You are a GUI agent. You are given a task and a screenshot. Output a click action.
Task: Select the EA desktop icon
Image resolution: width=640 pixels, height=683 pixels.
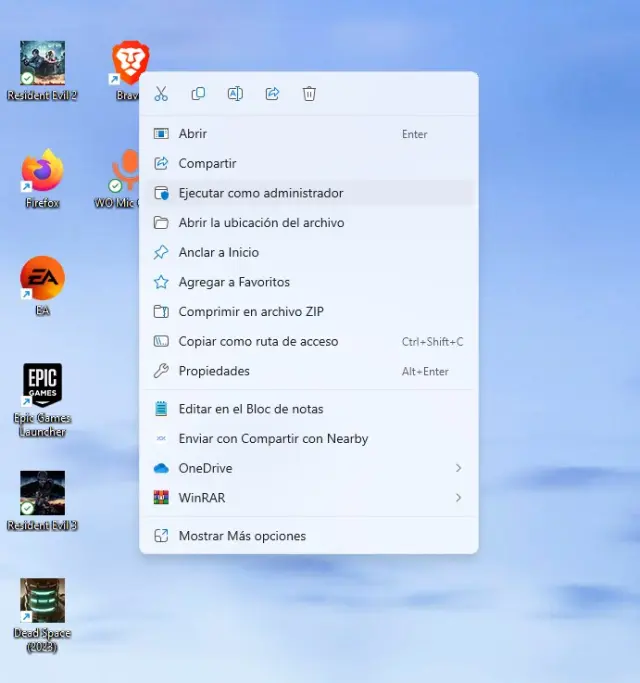42,279
